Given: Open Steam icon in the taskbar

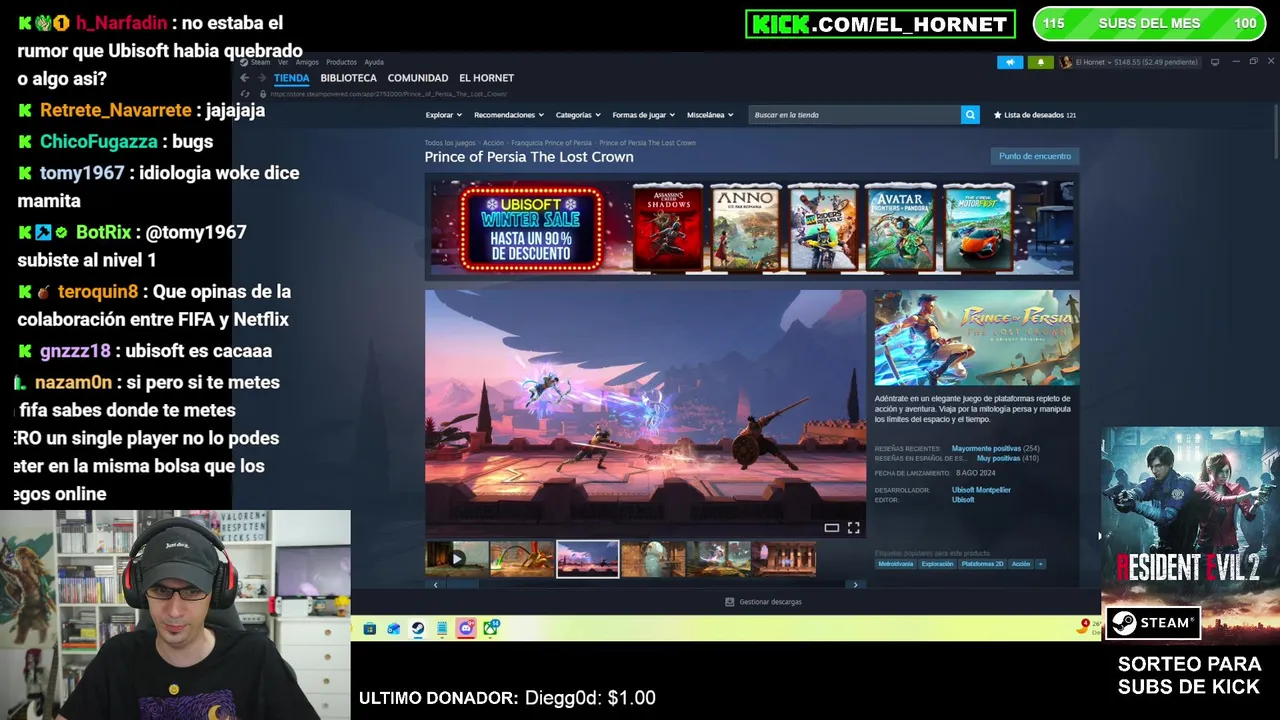Looking at the screenshot, I should (418, 628).
